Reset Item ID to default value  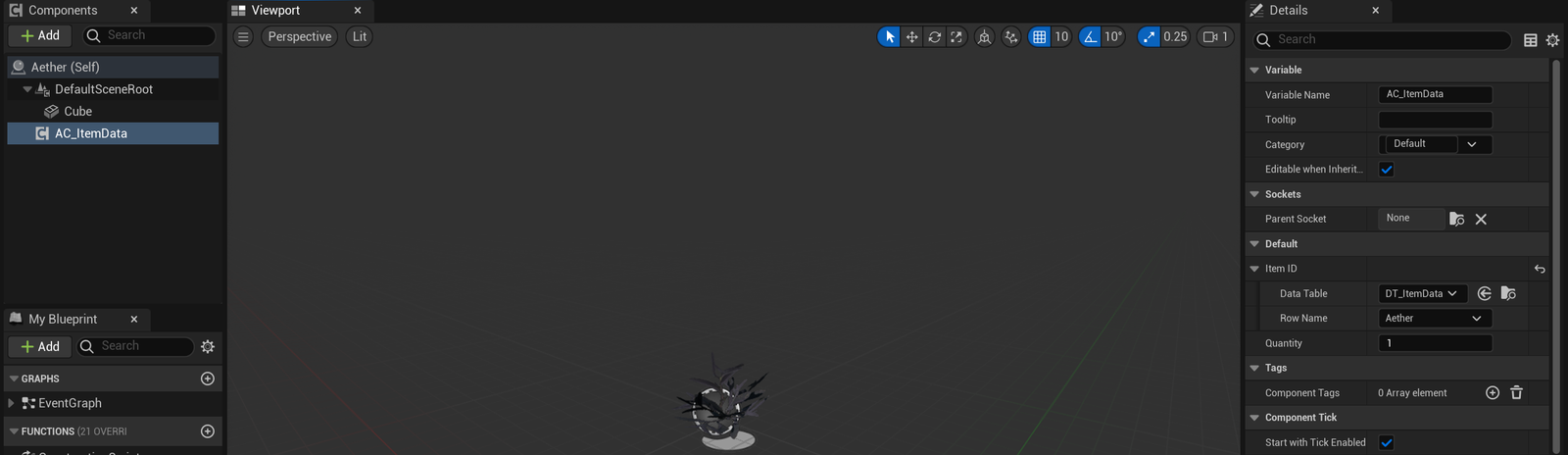(1539, 269)
